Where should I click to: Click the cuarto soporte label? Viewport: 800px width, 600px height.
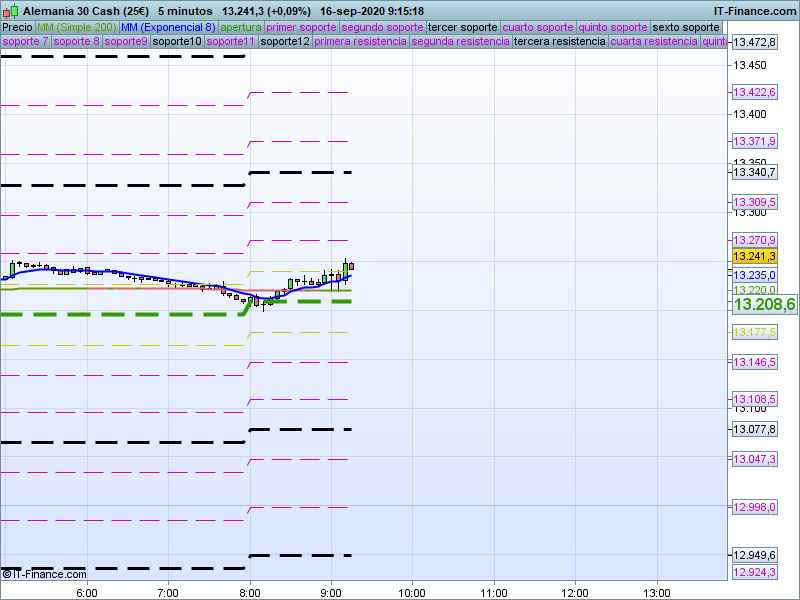click(x=538, y=27)
